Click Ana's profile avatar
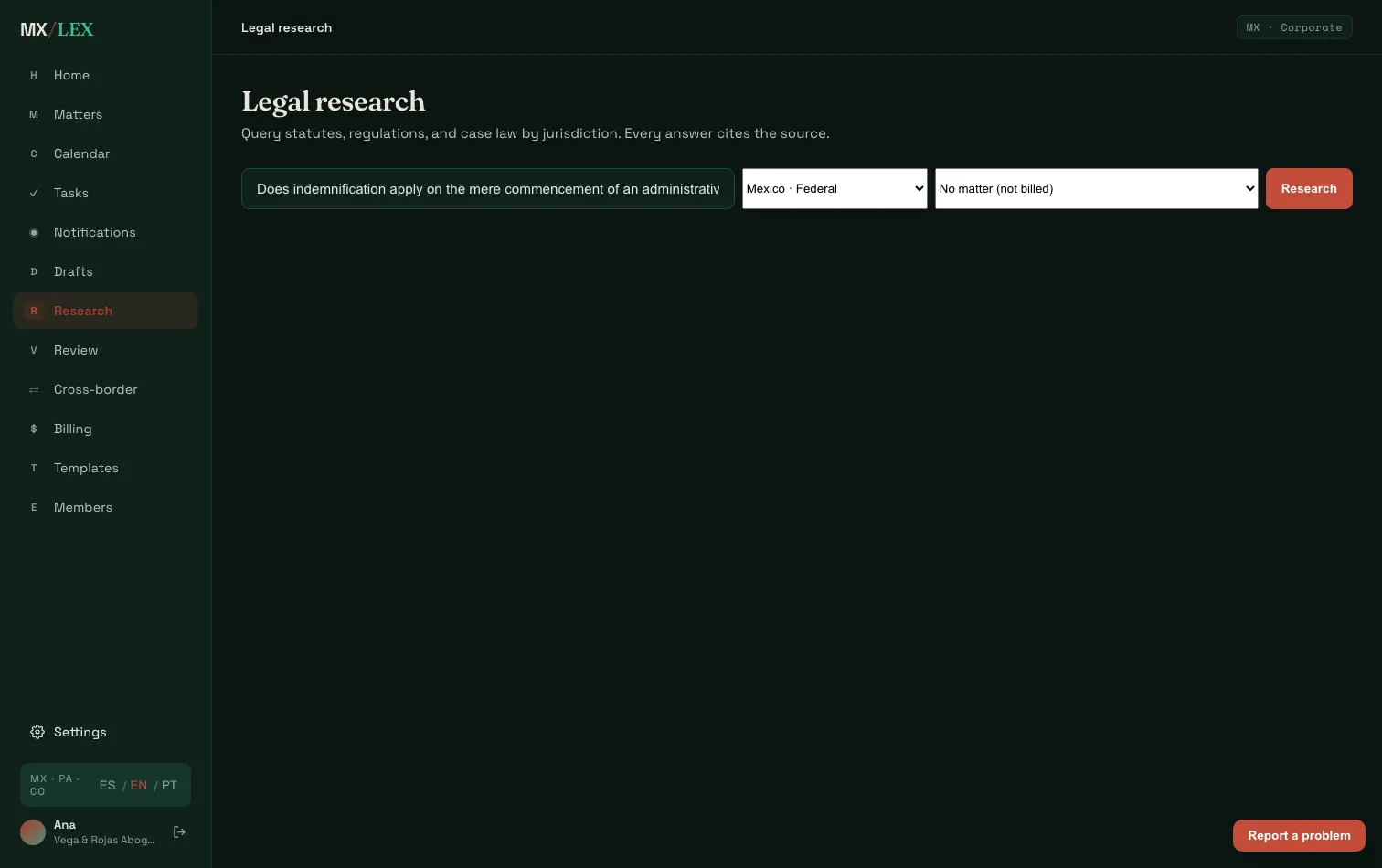 point(33,832)
